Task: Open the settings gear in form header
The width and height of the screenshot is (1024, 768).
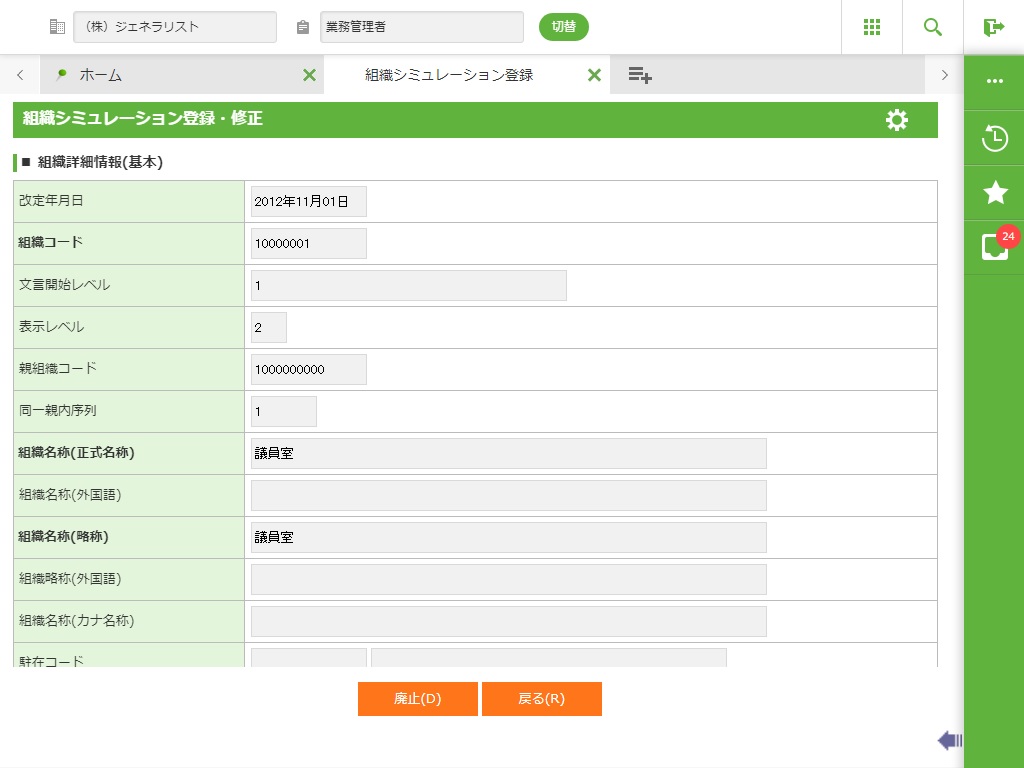Action: [x=897, y=120]
